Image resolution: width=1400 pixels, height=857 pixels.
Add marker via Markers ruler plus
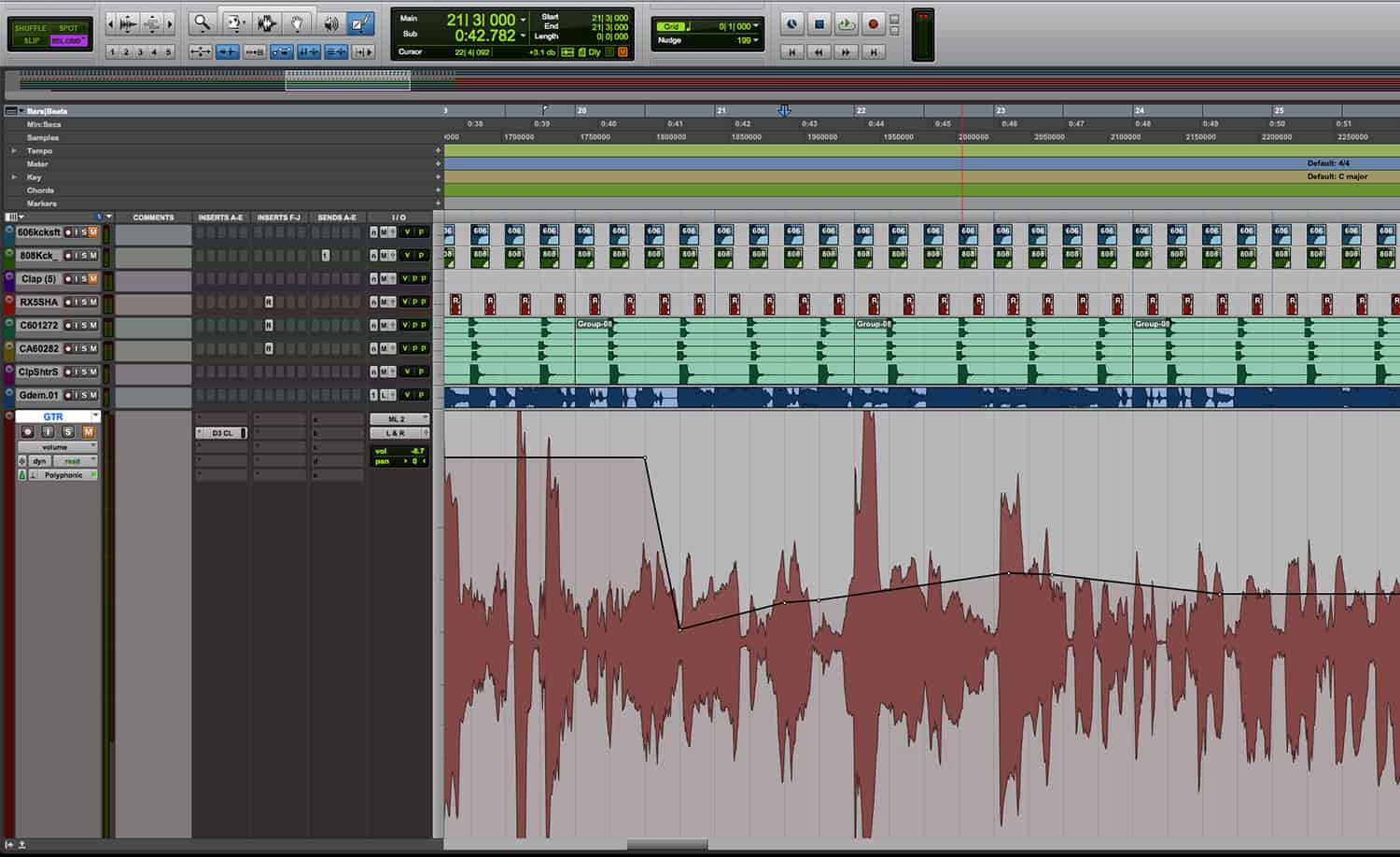coord(438,203)
